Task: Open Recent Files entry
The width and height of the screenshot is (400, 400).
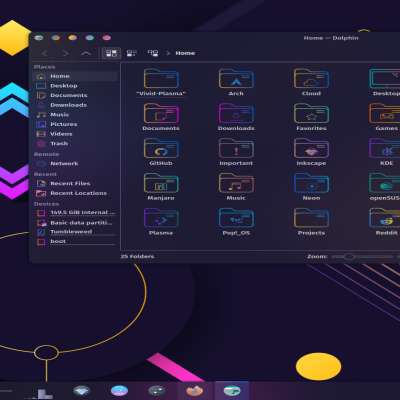Action: (75, 184)
